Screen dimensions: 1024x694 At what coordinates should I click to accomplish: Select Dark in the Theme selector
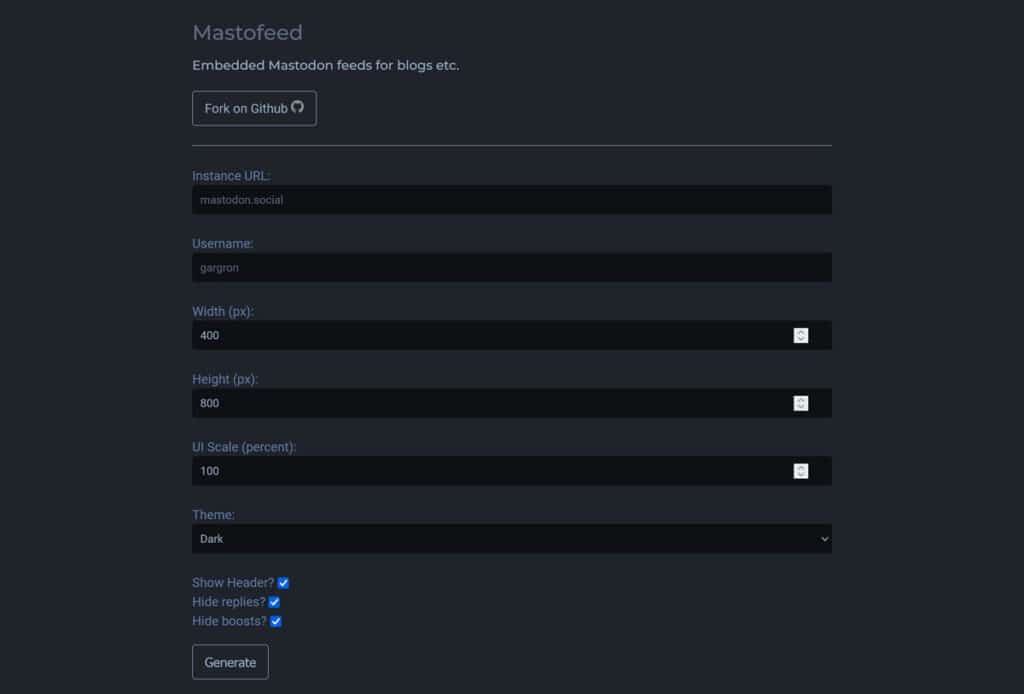point(511,538)
